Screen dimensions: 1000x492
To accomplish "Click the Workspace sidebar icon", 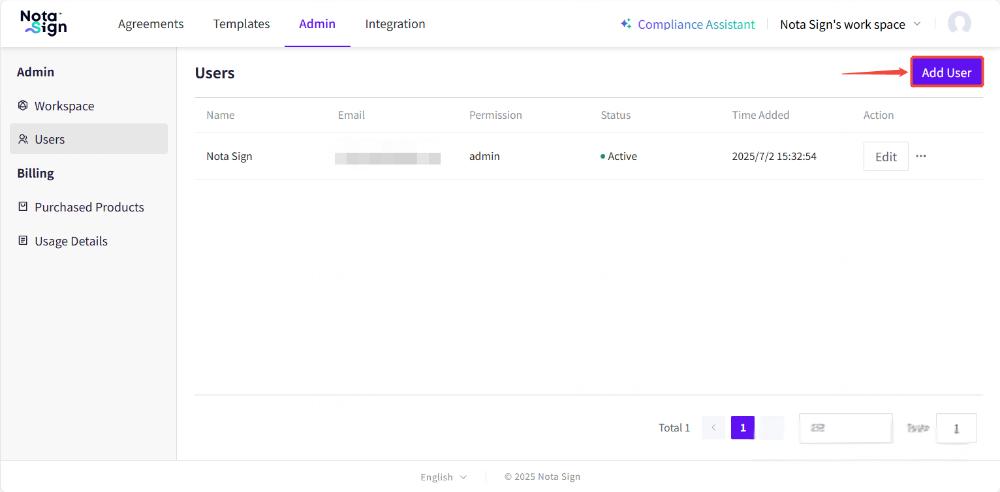I will tap(23, 106).
